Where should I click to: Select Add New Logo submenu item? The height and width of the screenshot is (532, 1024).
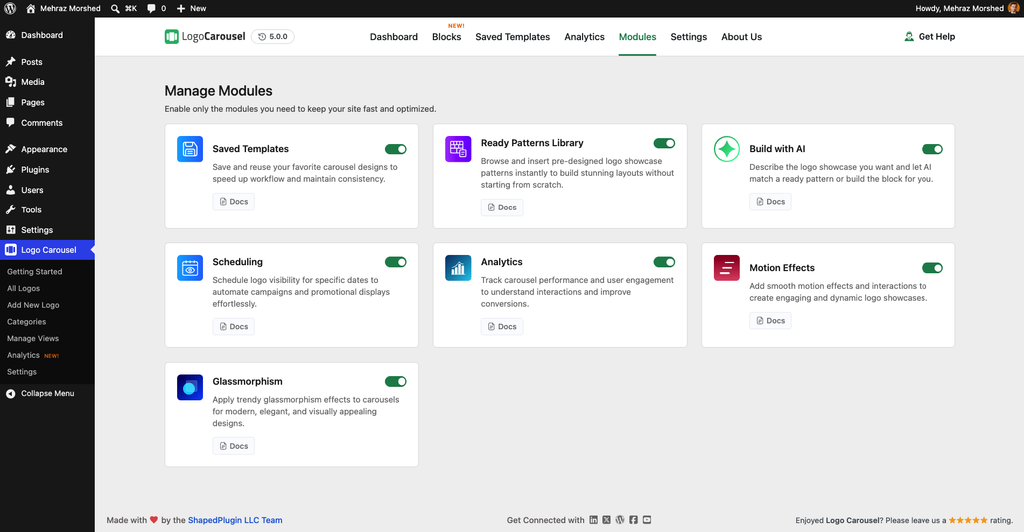(33, 305)
